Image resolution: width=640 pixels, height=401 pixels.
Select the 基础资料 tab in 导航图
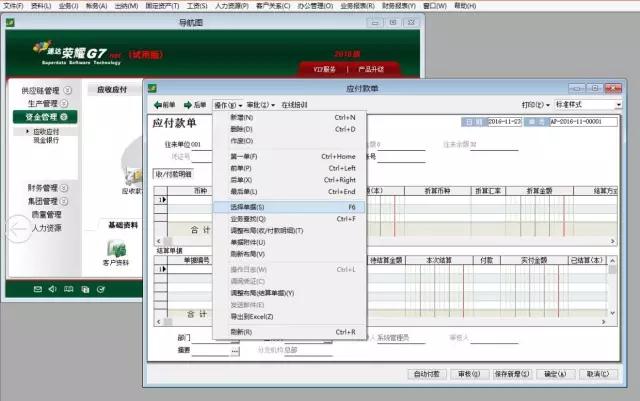pyautogui.click(x=123, y=225)
